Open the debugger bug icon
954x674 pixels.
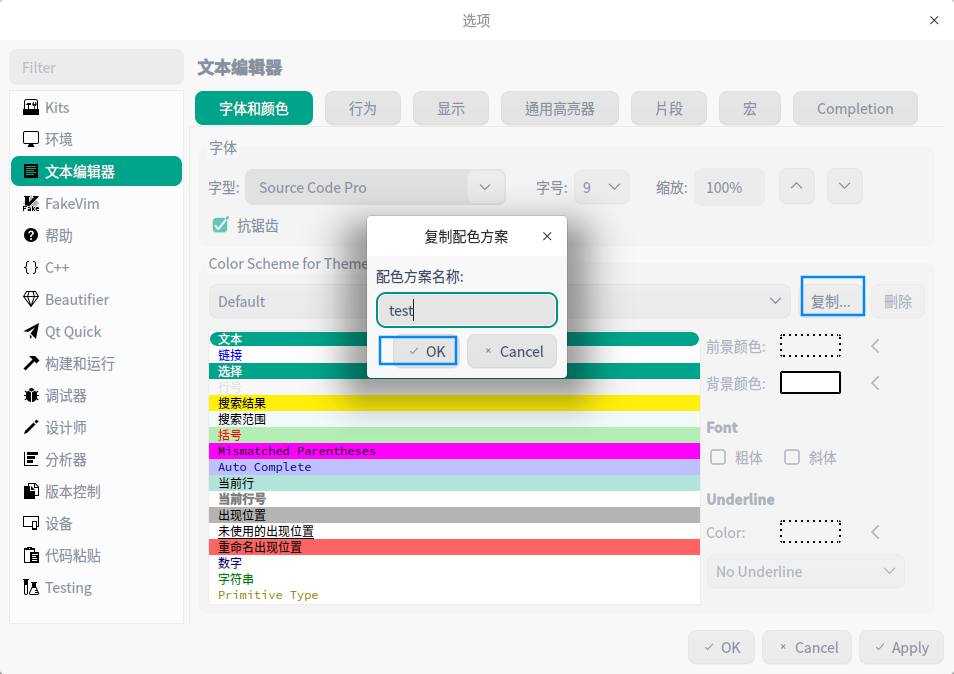pyautogui.click(x=31, y=395)
